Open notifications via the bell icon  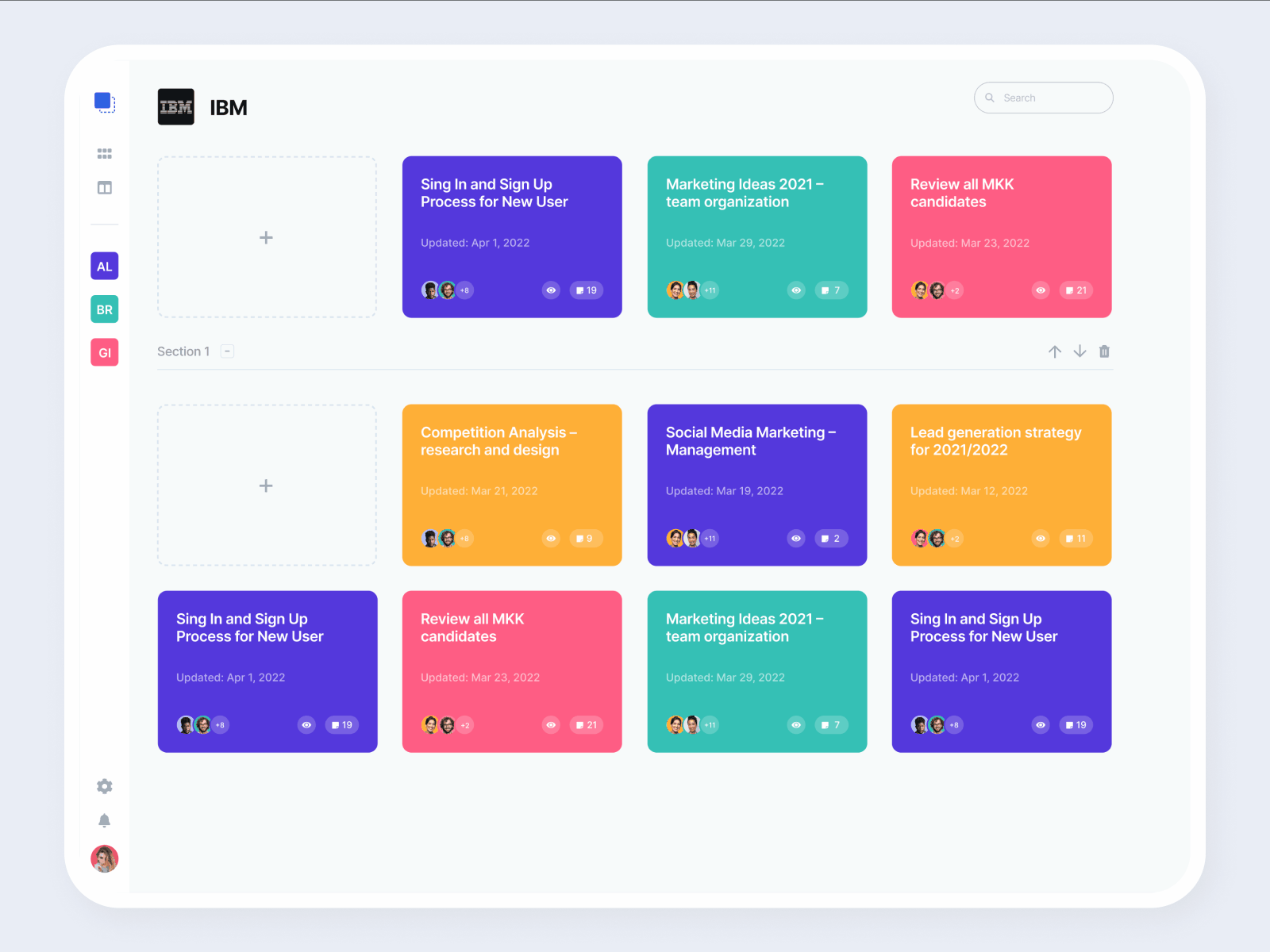[x=104, y=821]
